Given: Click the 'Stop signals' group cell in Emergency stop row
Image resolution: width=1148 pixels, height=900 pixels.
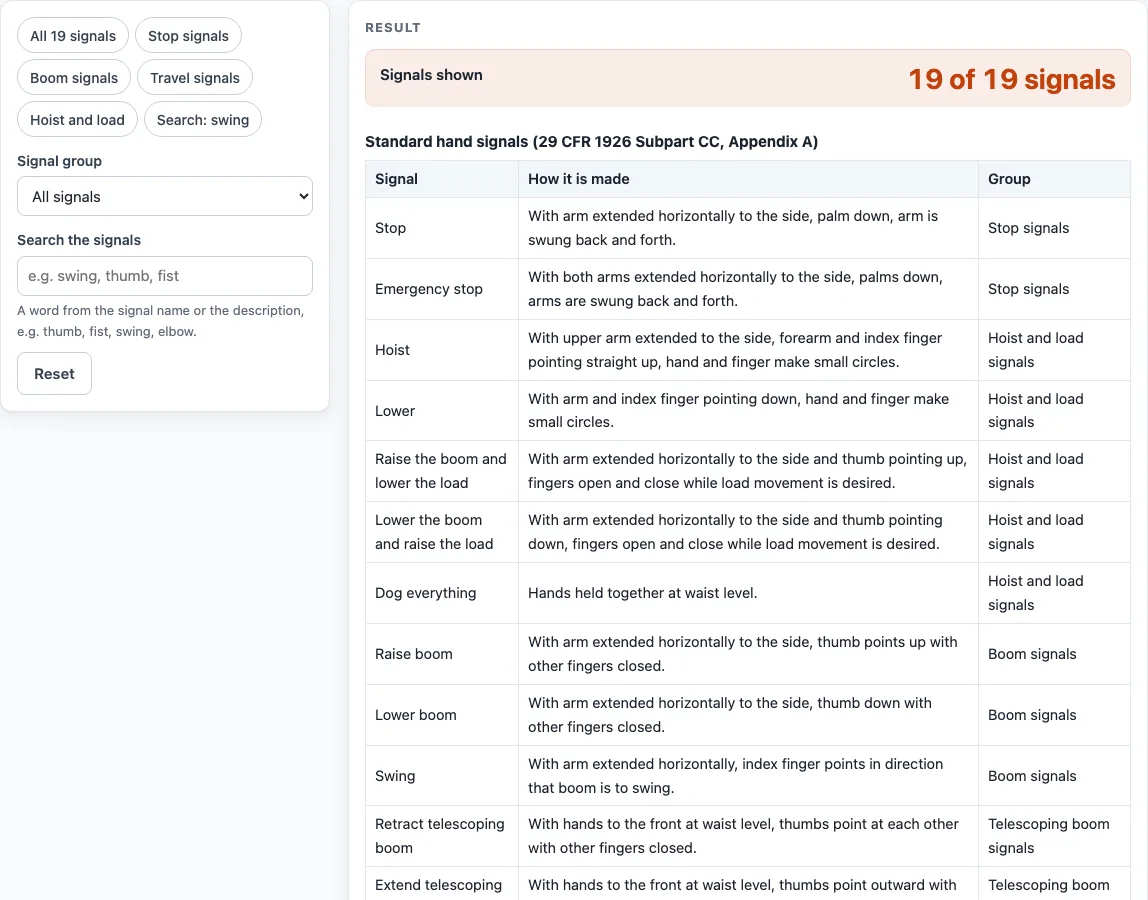Looking at the screenshot, I should tap(1054, 289).
